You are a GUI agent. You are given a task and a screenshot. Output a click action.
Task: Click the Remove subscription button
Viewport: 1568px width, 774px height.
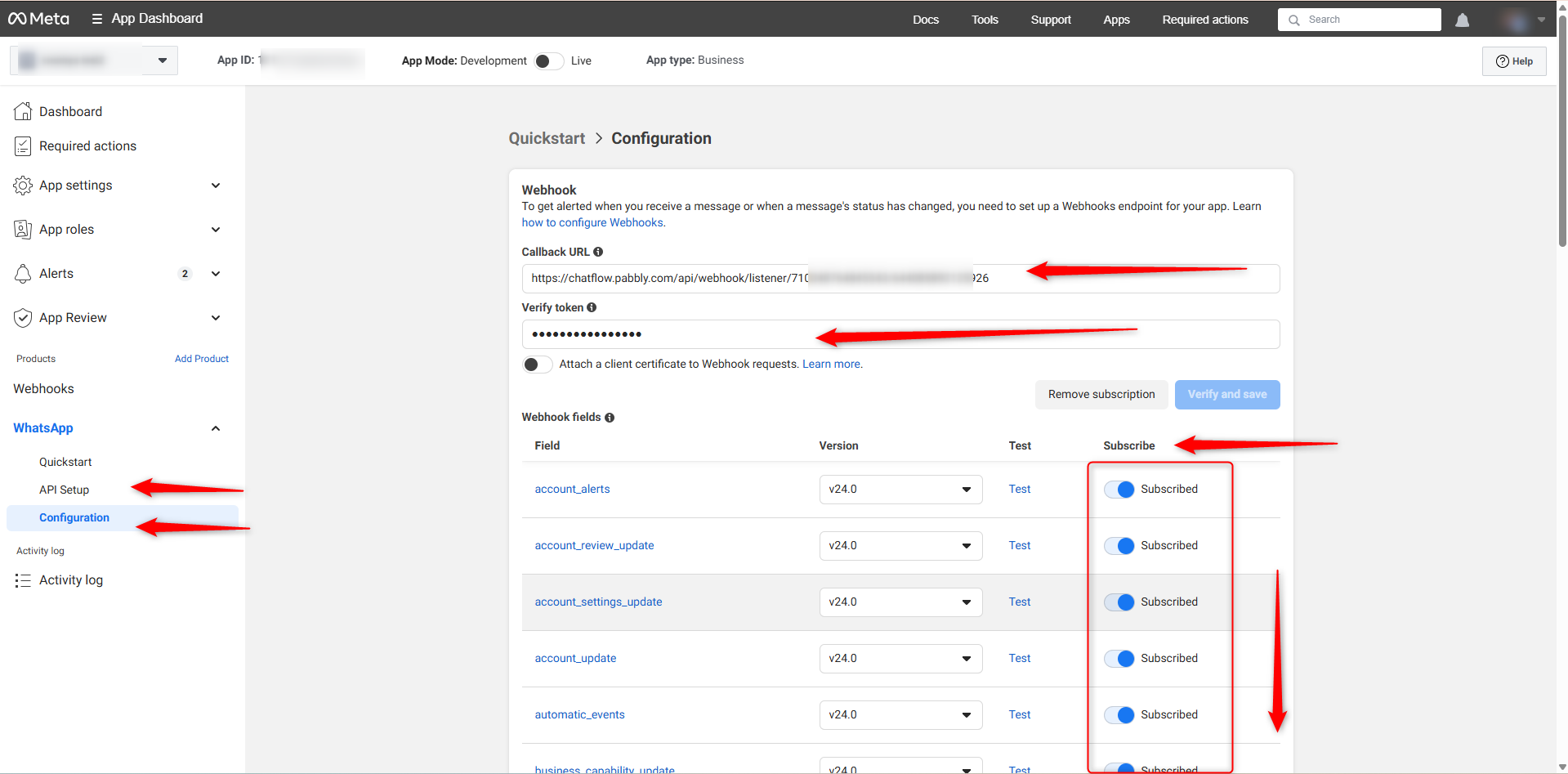[x=1101, y=395]
